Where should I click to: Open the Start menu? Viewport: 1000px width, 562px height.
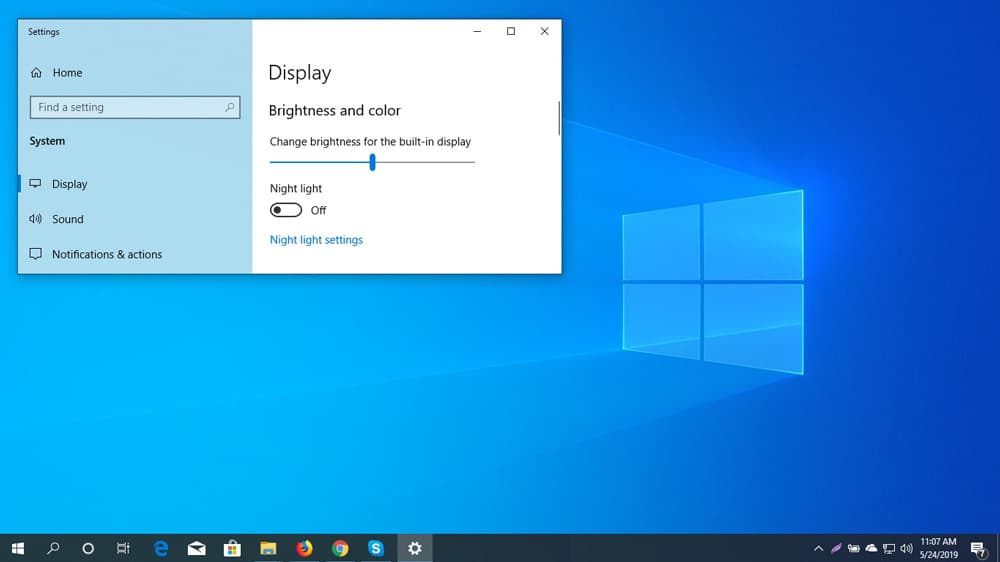click(17, 548)
